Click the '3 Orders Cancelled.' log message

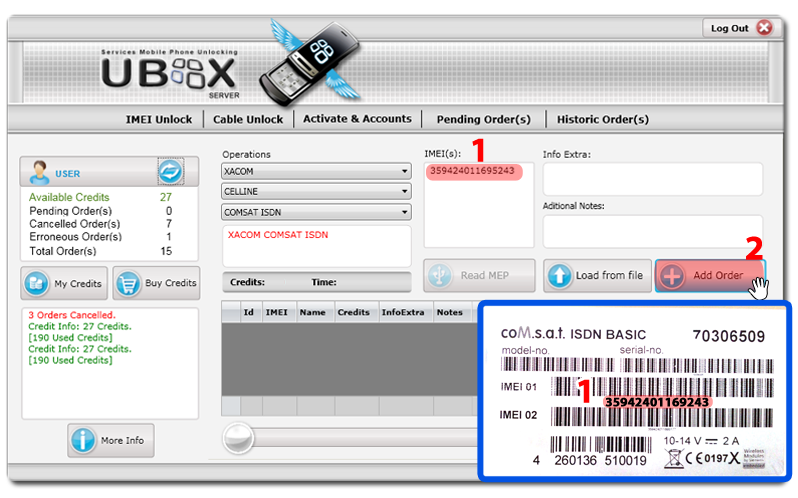72,315
